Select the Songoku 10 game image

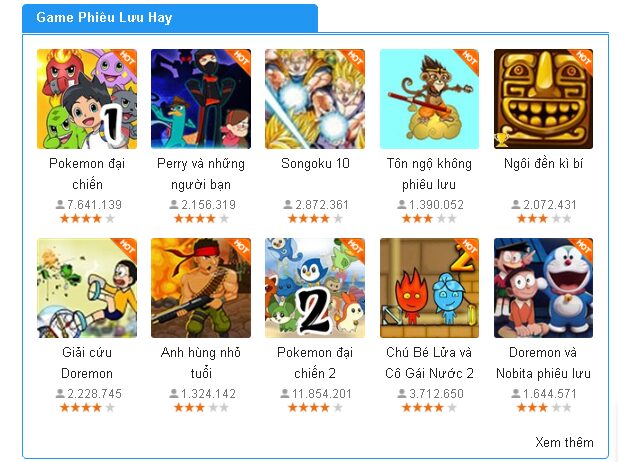(x=315, y=99)
